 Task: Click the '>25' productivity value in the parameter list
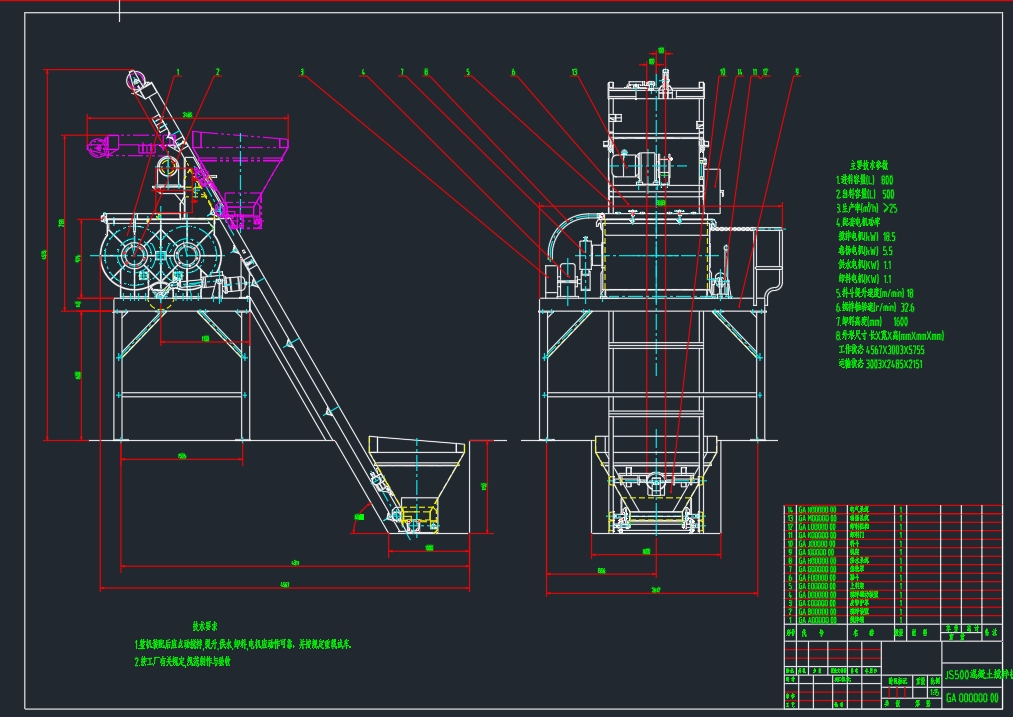click(890, 209)
